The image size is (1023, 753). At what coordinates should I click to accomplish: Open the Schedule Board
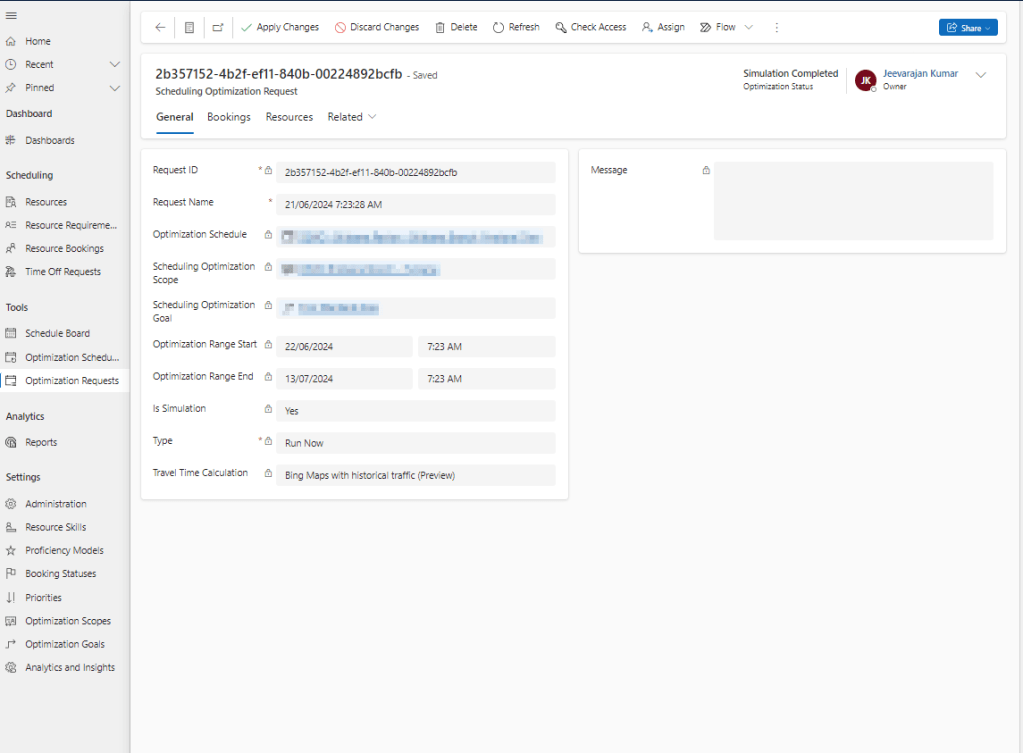click(x=57, y=334)
